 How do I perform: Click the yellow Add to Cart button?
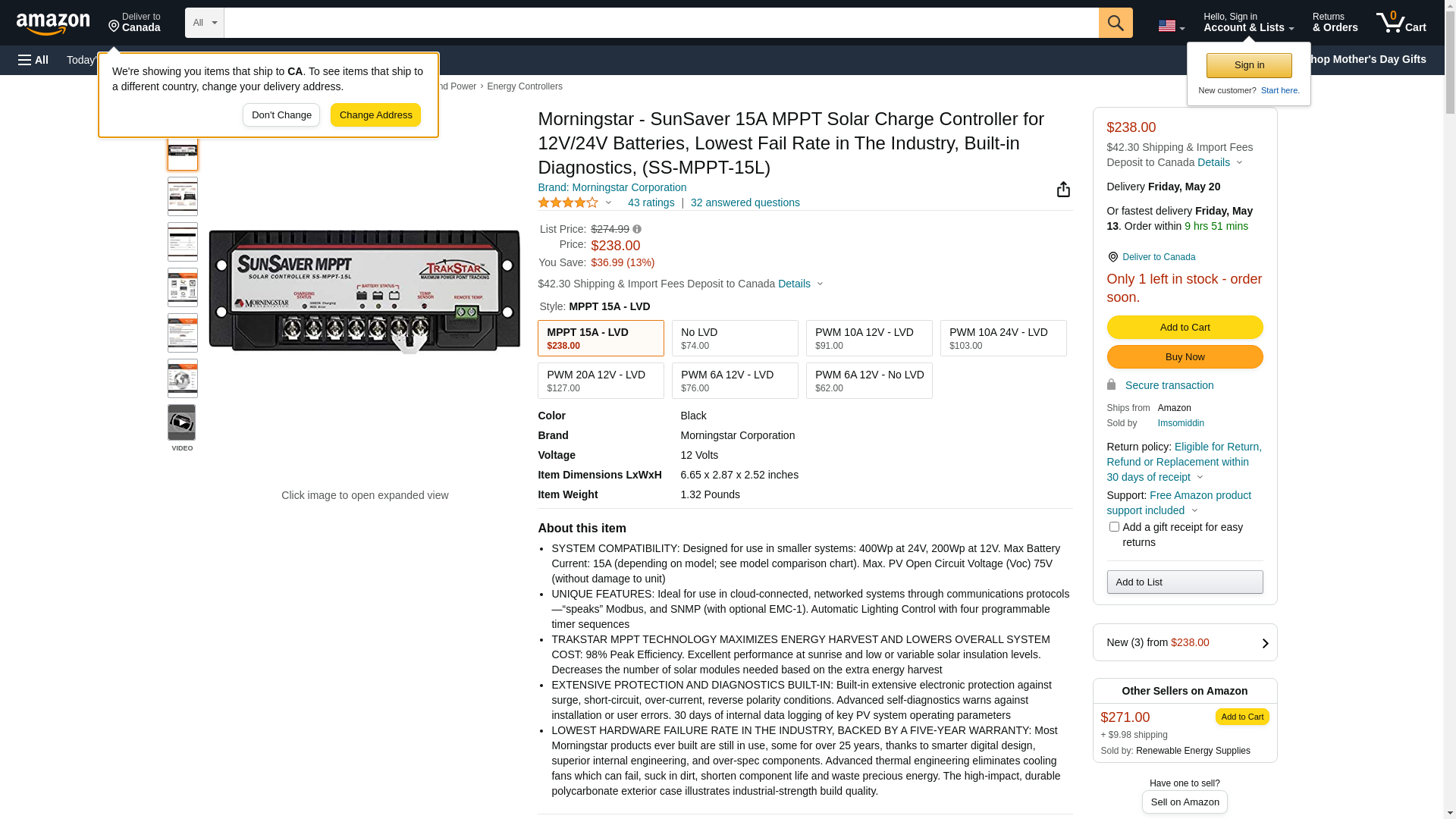(1185, 328)
